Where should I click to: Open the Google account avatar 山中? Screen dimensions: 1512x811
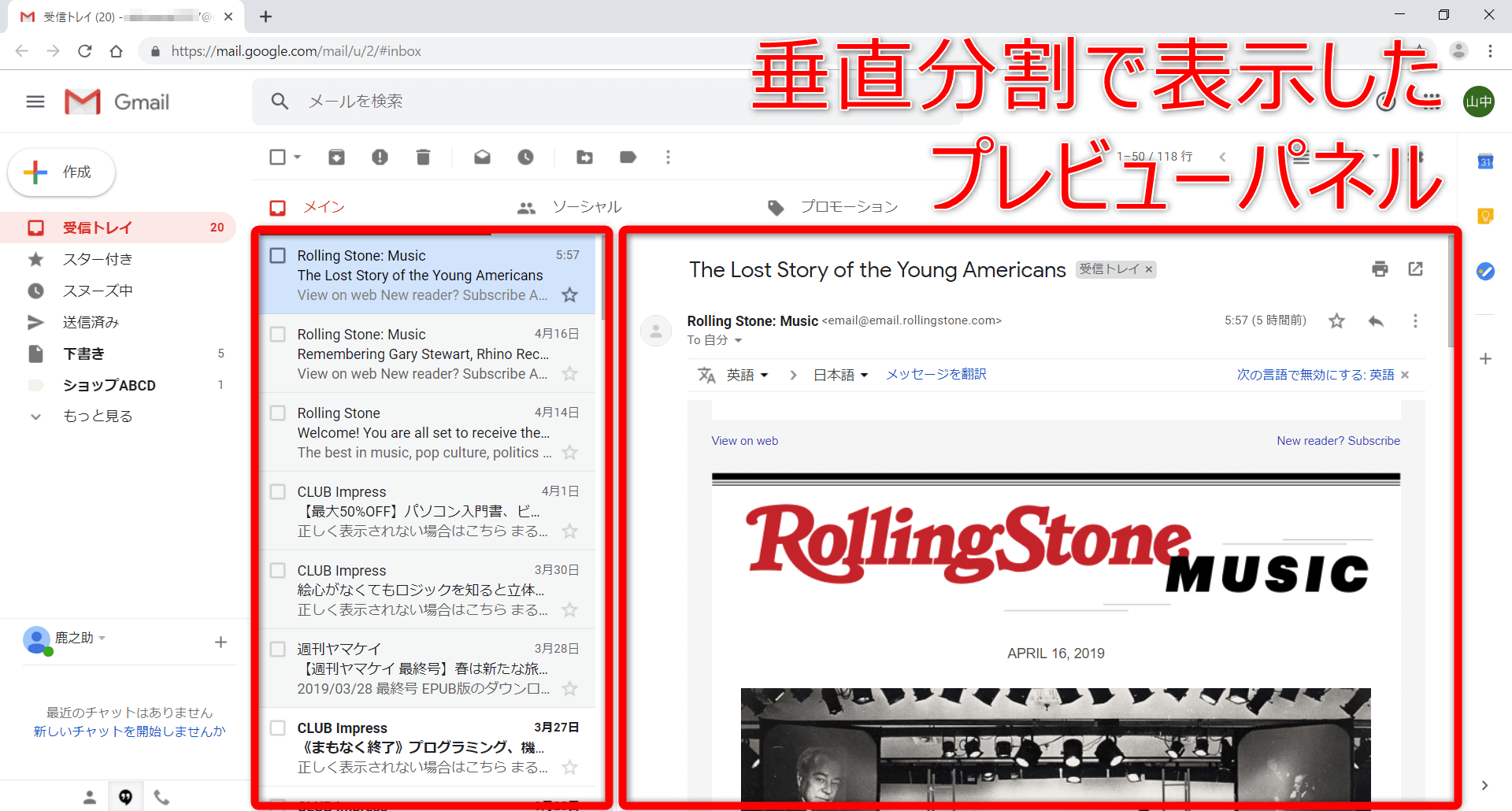click(x=1479, y=102)
